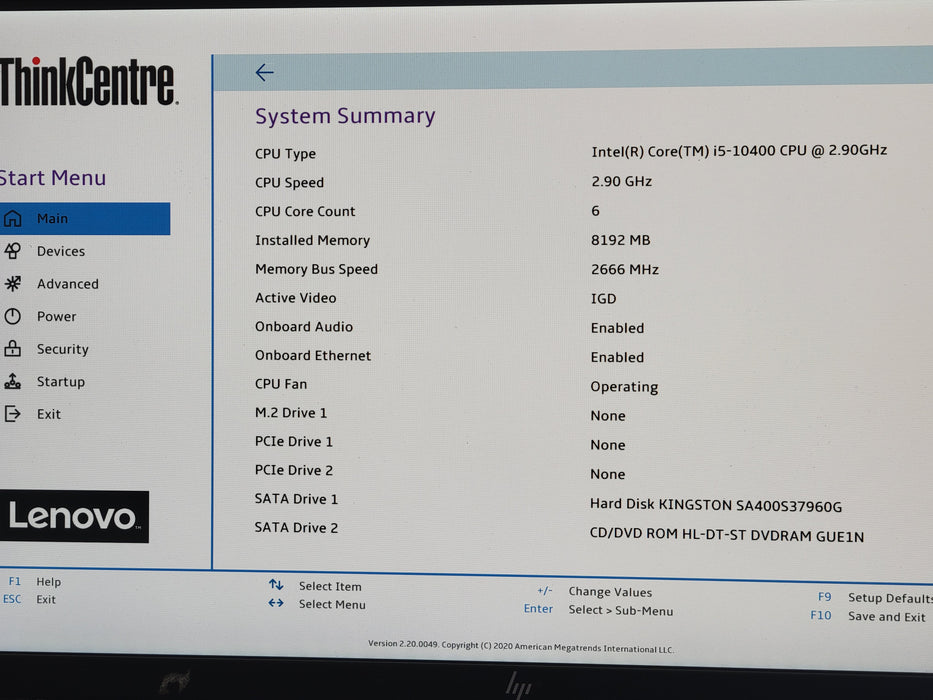Click the PCIe Drive 1 None value
The image size is (933, 700).
pyautogui.click(x=608, y=445)
